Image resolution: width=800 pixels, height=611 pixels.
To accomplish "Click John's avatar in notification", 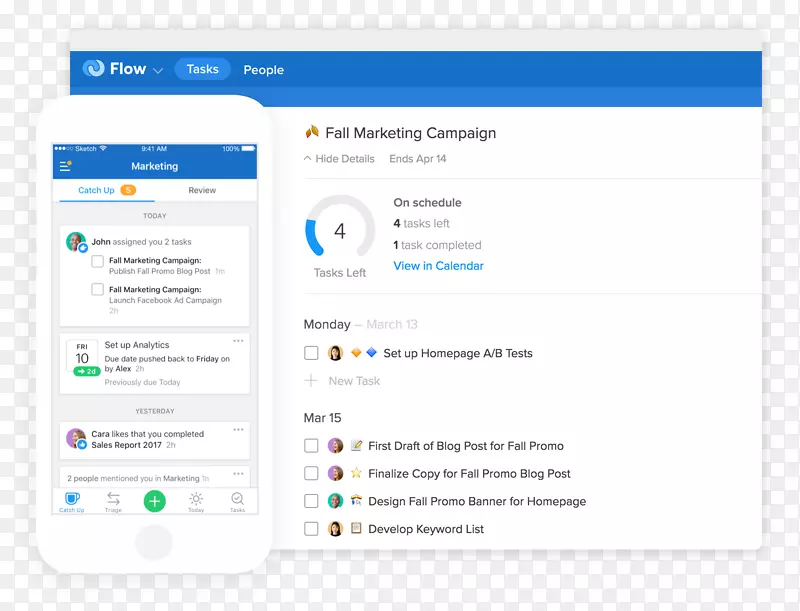I will tap(77, 242).
